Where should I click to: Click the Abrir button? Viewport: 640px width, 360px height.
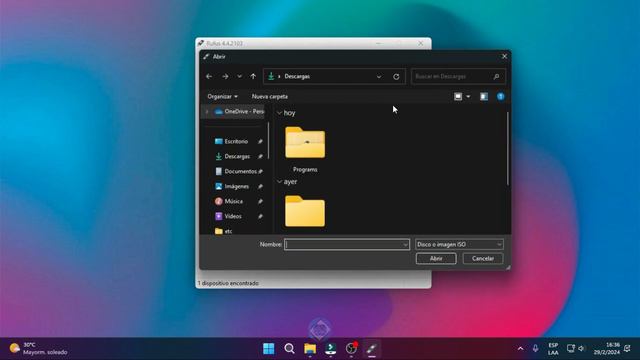pos(436,258)
